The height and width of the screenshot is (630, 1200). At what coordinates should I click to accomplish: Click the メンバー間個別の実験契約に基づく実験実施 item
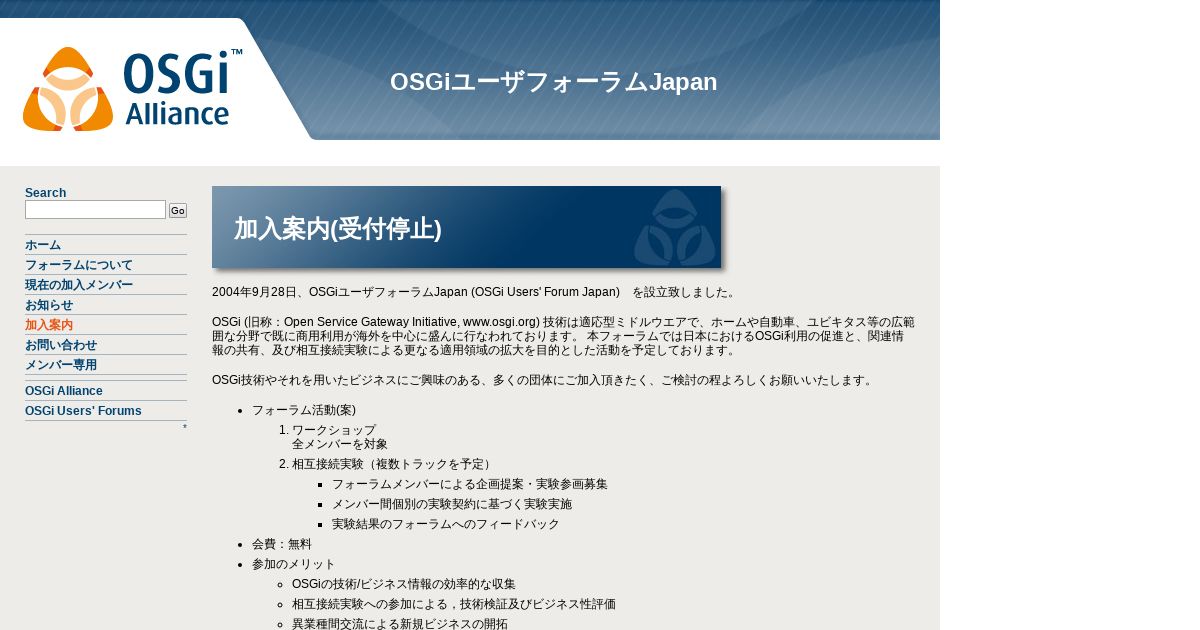click(452, 504)
